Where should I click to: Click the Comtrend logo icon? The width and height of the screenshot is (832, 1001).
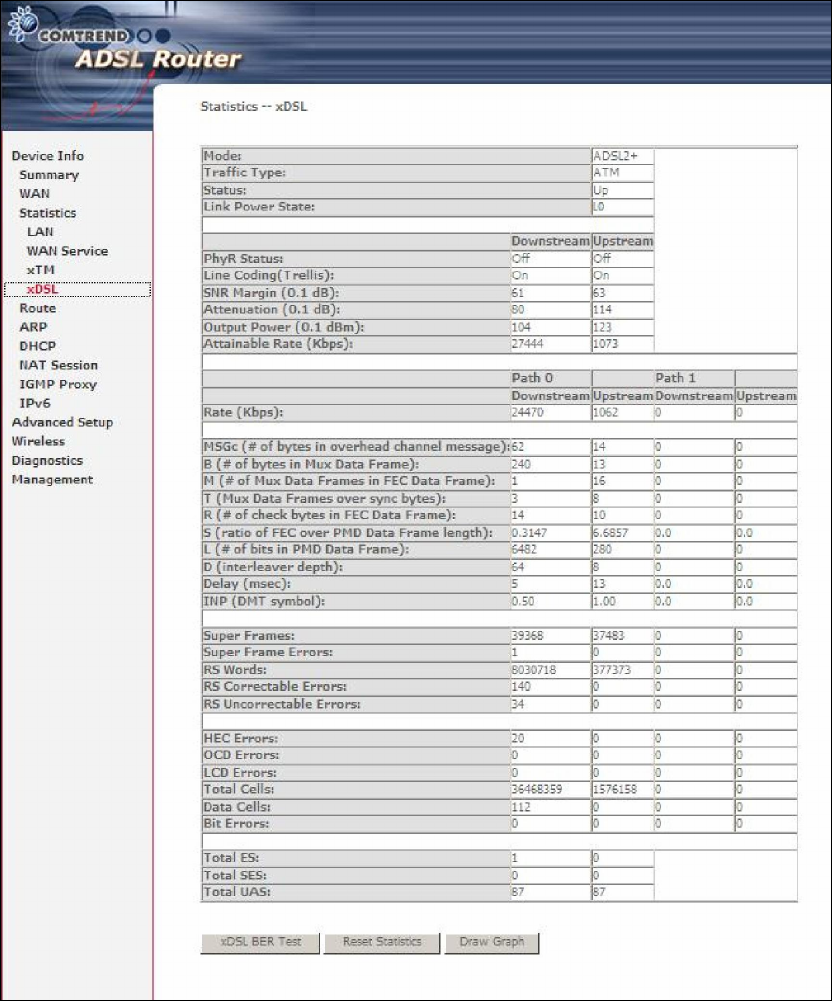[x=23, y=24]
